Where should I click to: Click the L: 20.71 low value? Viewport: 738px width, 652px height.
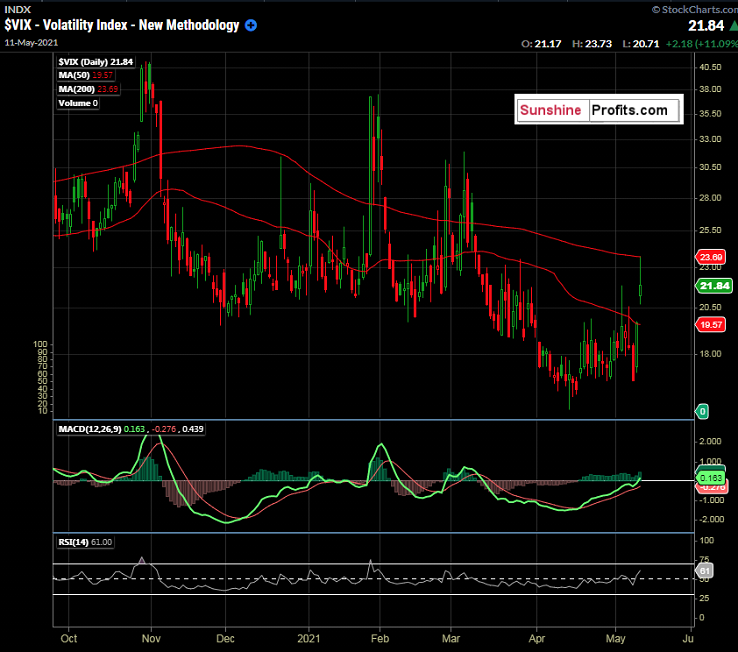pyautogui.click(x=641, y=44)
